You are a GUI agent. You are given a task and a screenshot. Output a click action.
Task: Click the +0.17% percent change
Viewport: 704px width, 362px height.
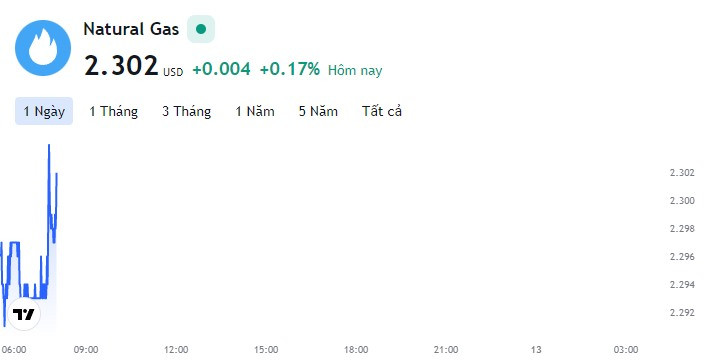point(290,69)
